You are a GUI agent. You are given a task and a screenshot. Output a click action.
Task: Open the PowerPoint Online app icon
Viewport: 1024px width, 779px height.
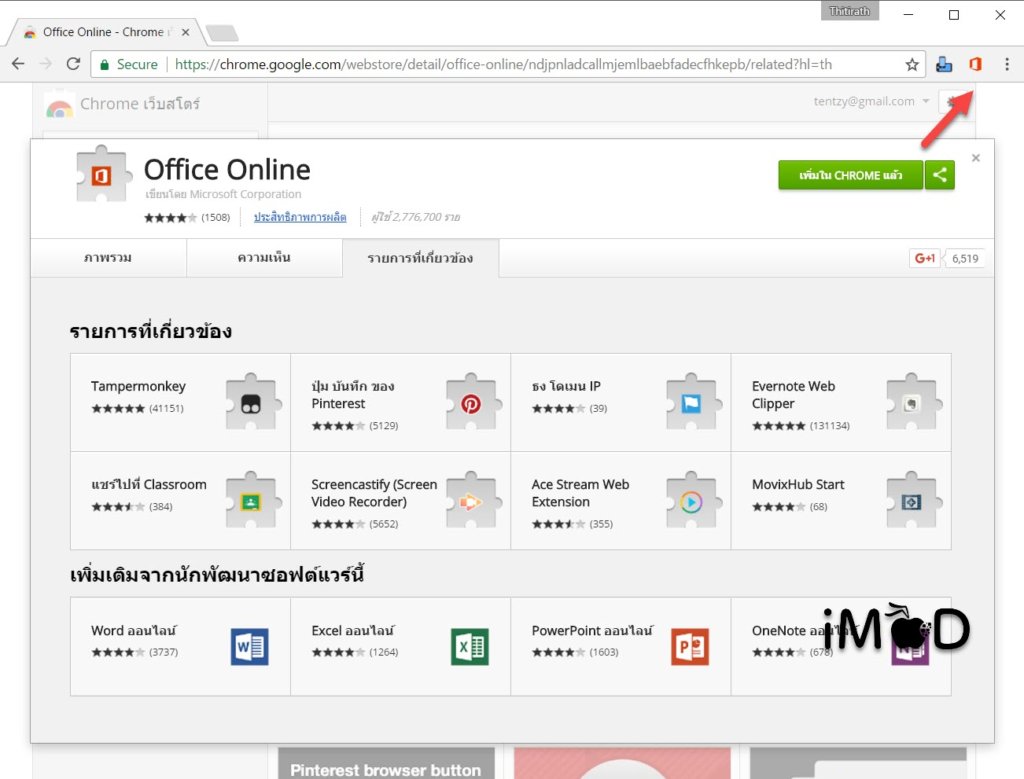(689, 647)
